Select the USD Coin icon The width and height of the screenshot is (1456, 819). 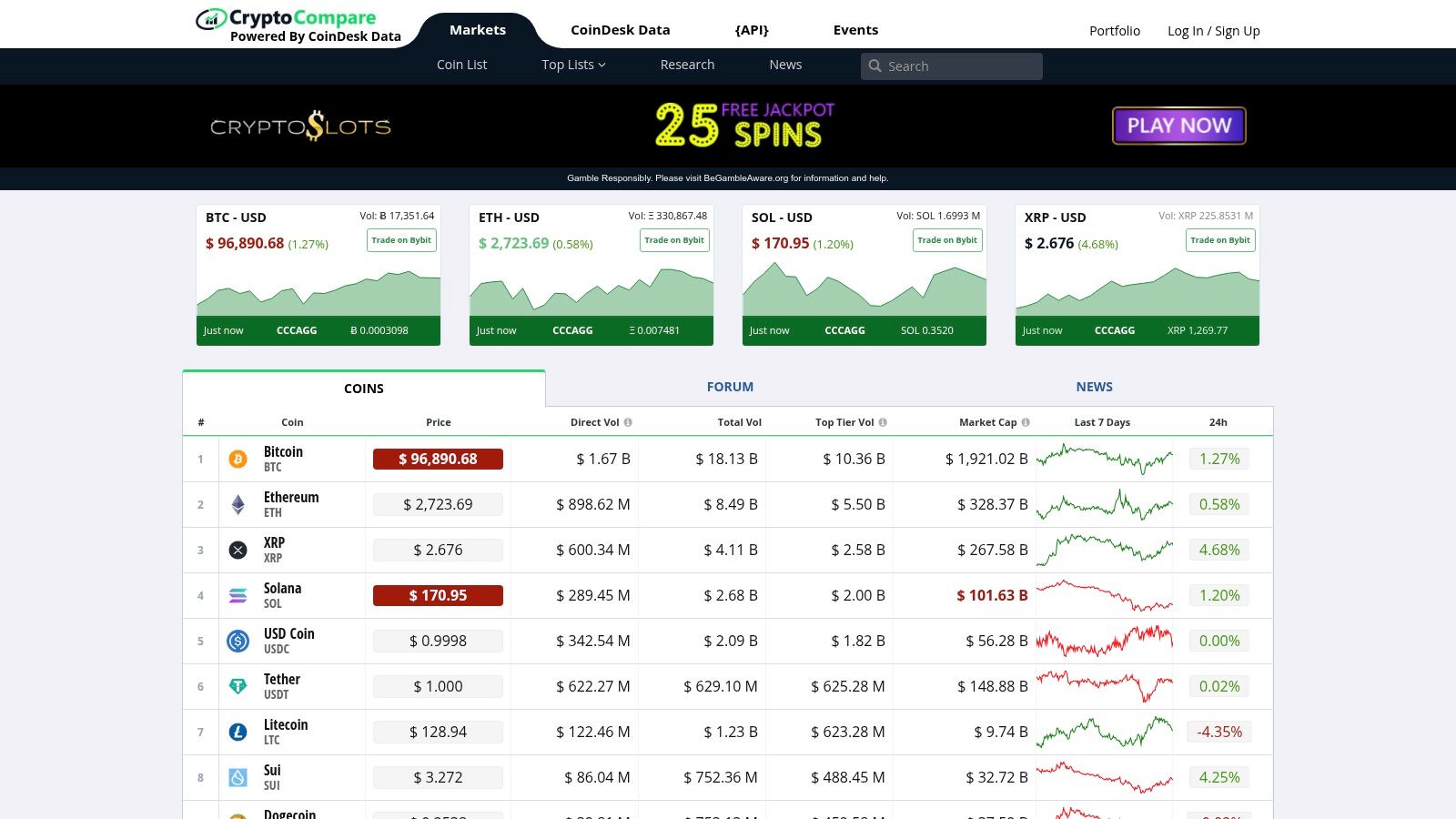coord(238,642)
